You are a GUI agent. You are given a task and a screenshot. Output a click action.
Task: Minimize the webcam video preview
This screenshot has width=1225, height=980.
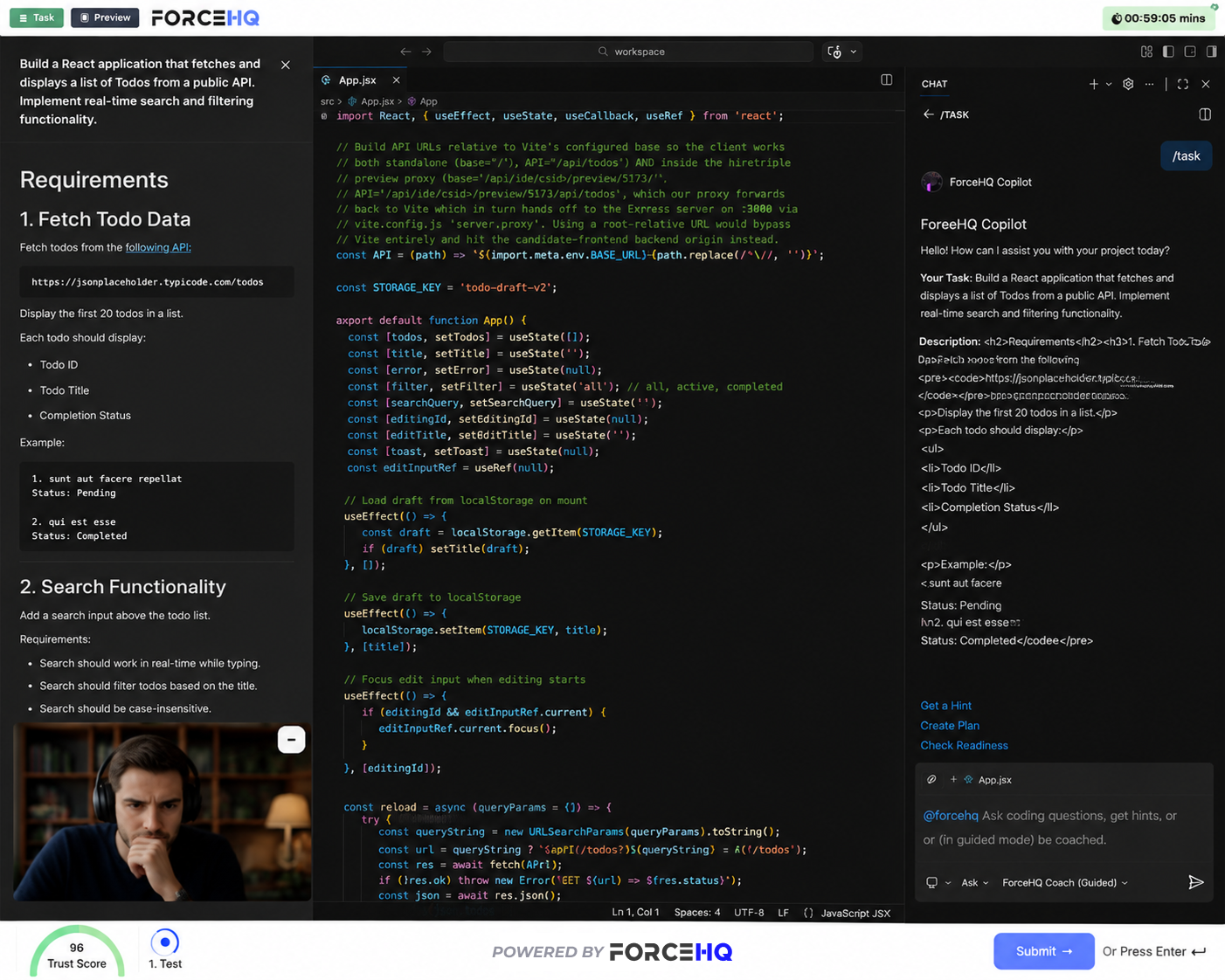tap(291, 740)
